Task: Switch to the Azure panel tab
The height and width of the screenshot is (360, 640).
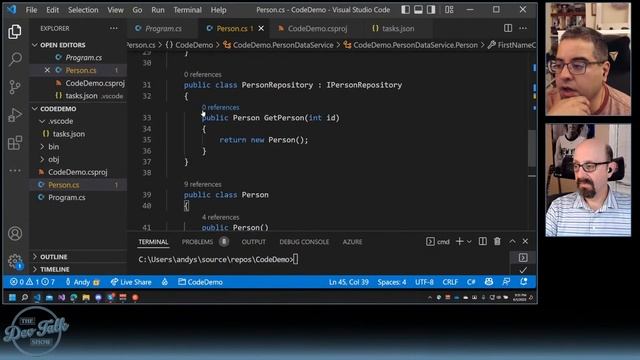Action: 352,242
